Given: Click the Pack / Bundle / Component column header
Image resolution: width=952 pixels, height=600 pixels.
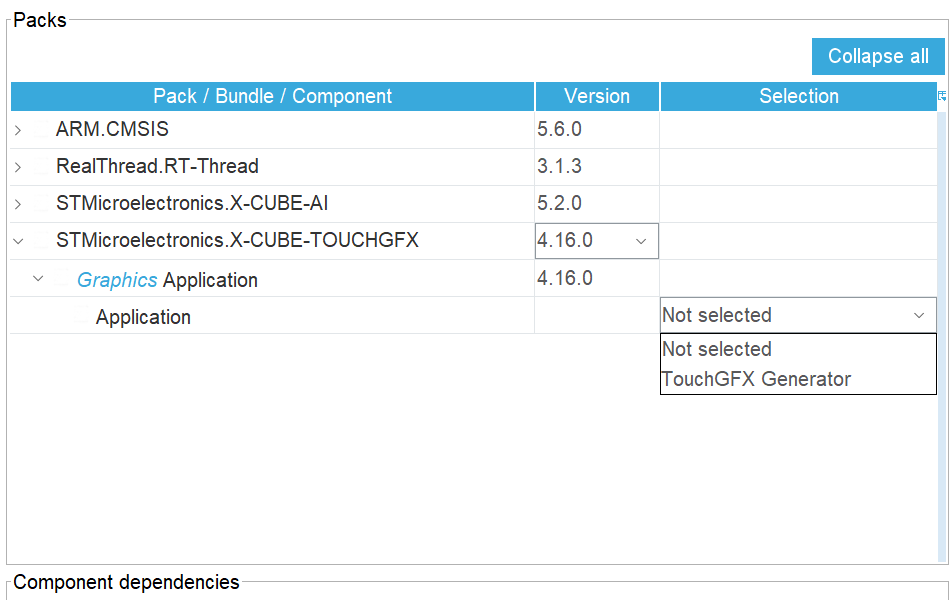Looking at the screenshot, I should 272,96.
